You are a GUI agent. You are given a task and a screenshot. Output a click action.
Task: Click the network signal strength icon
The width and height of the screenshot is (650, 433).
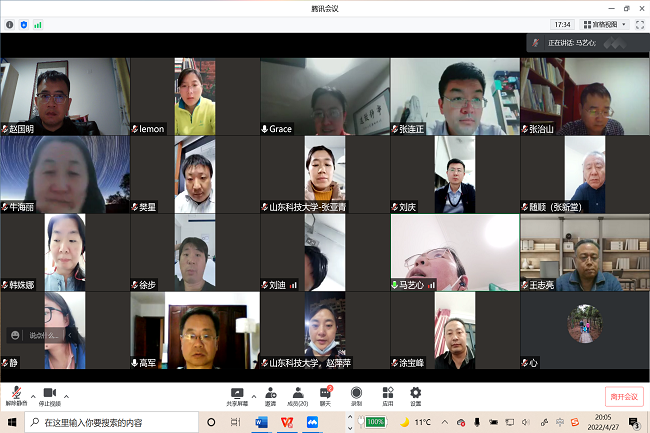click(38, 24)
